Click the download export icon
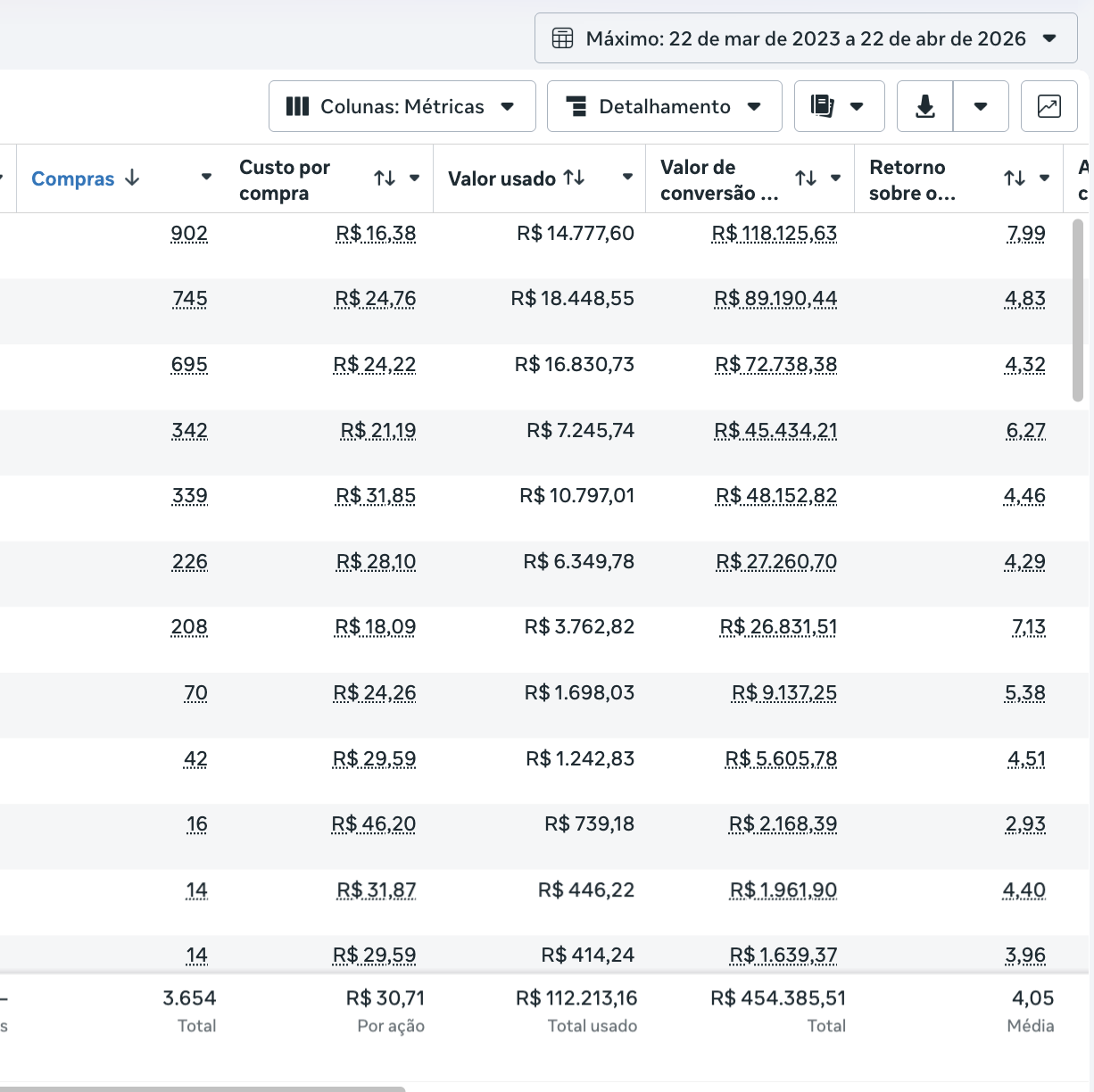Image resolution: width=1094 pixels, height=1092 pixels. click(925, 106)
